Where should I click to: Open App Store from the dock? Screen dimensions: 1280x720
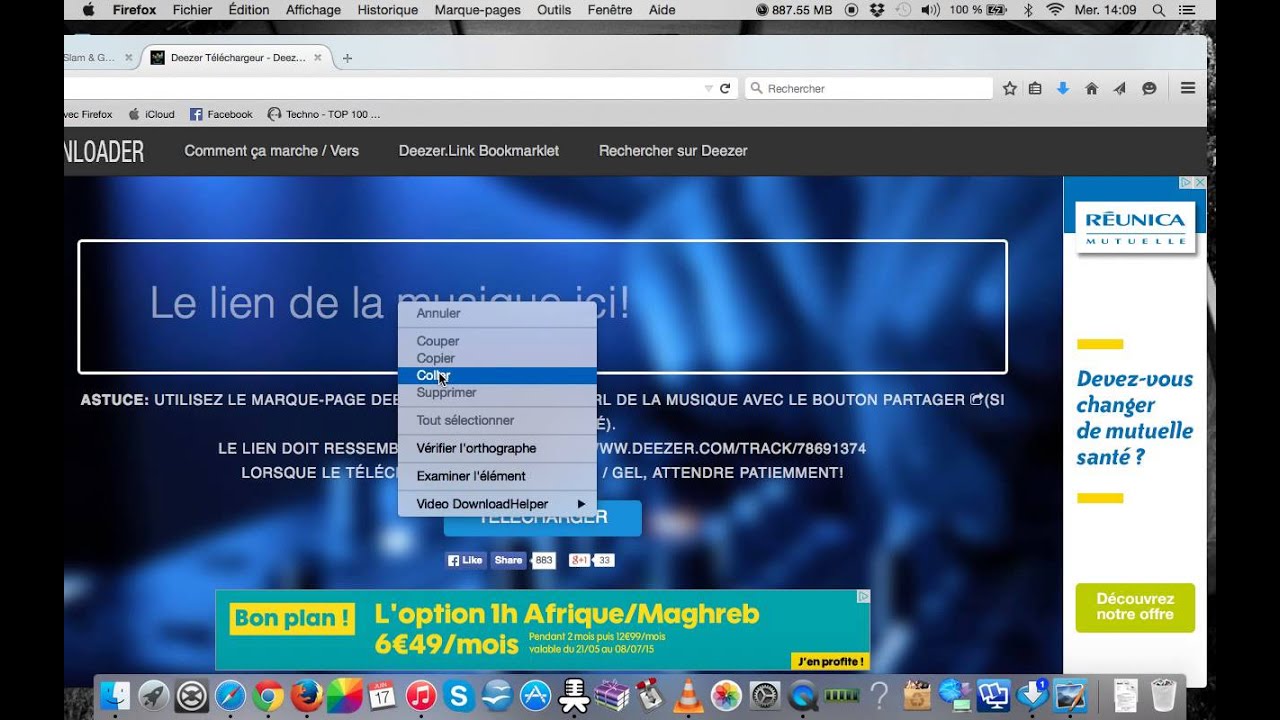click(x=535, y=695)
